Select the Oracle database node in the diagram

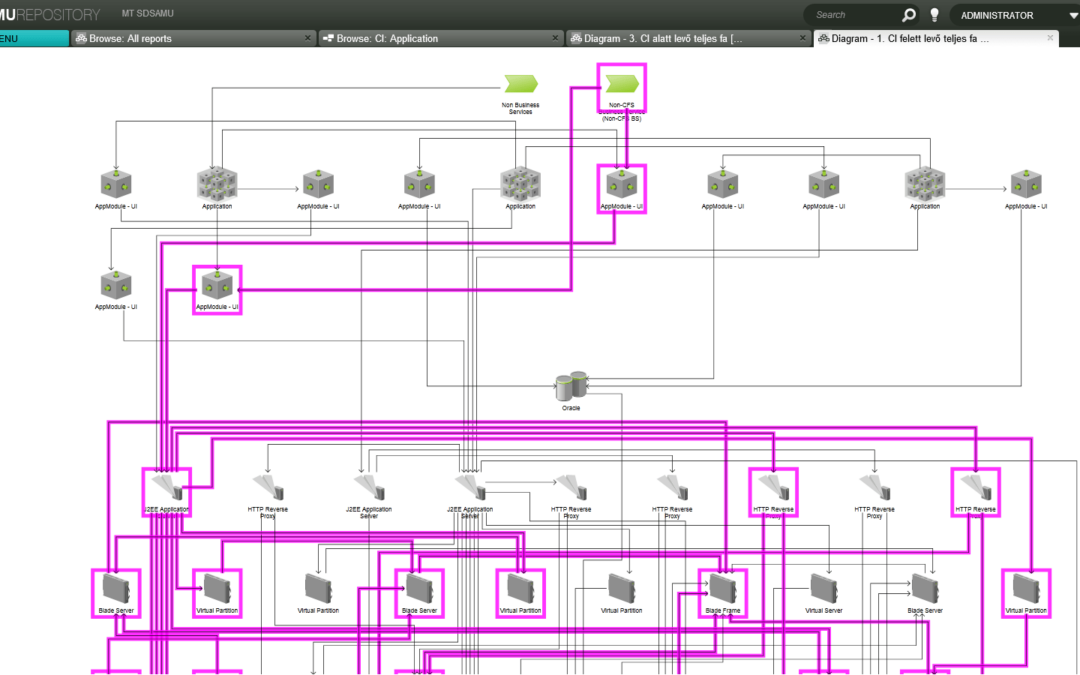pos(570,384)
